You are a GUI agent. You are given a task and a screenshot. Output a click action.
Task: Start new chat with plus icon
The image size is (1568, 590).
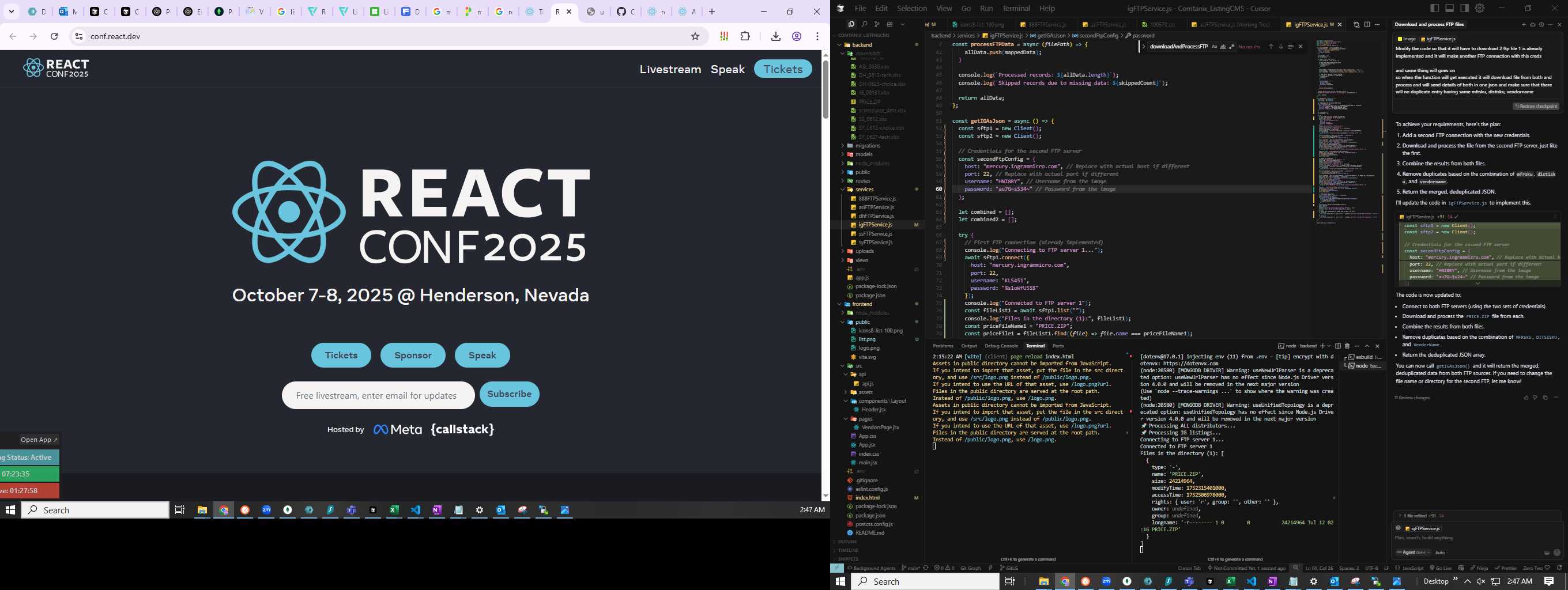coord(1524,25)
